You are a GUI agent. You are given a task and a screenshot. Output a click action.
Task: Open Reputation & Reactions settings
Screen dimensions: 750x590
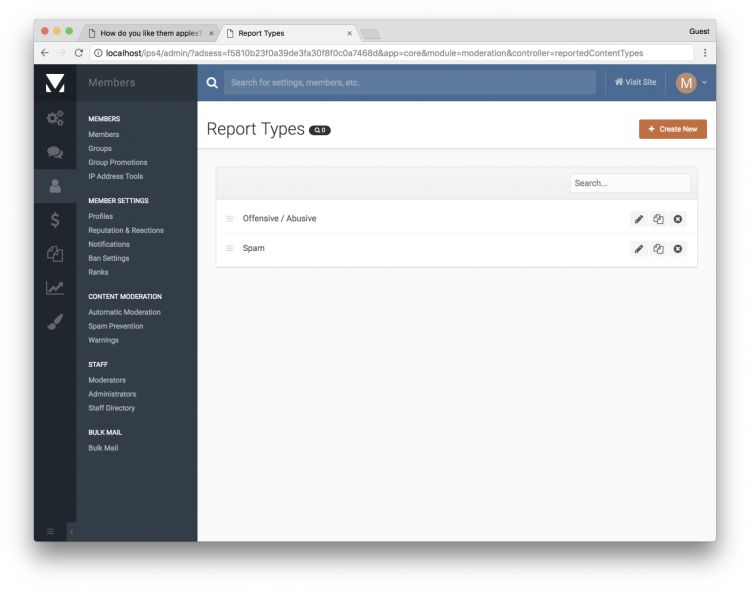[126, 230]
